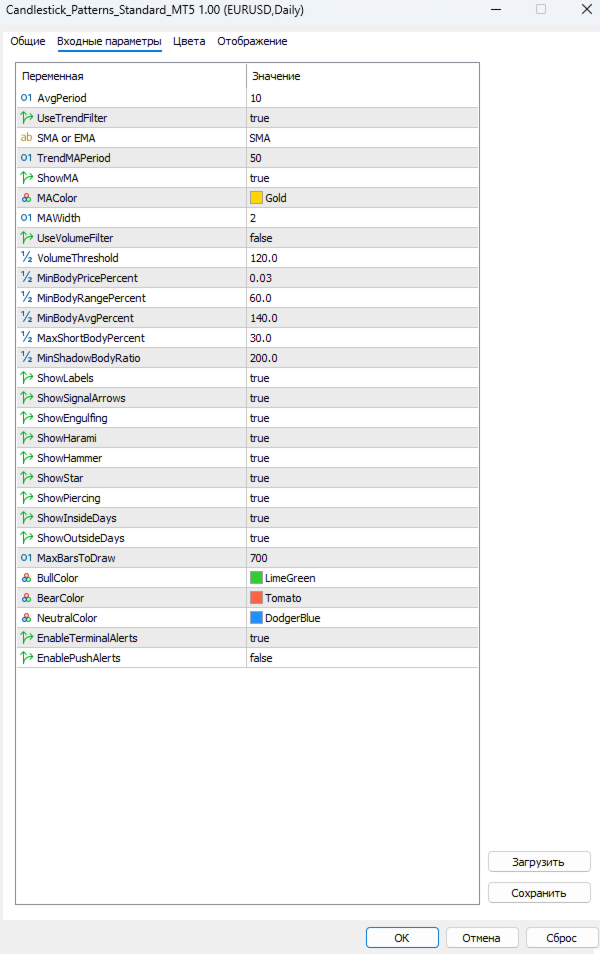
Task: Open the MAColor Gold color dropdown
Action: (362, 198)
